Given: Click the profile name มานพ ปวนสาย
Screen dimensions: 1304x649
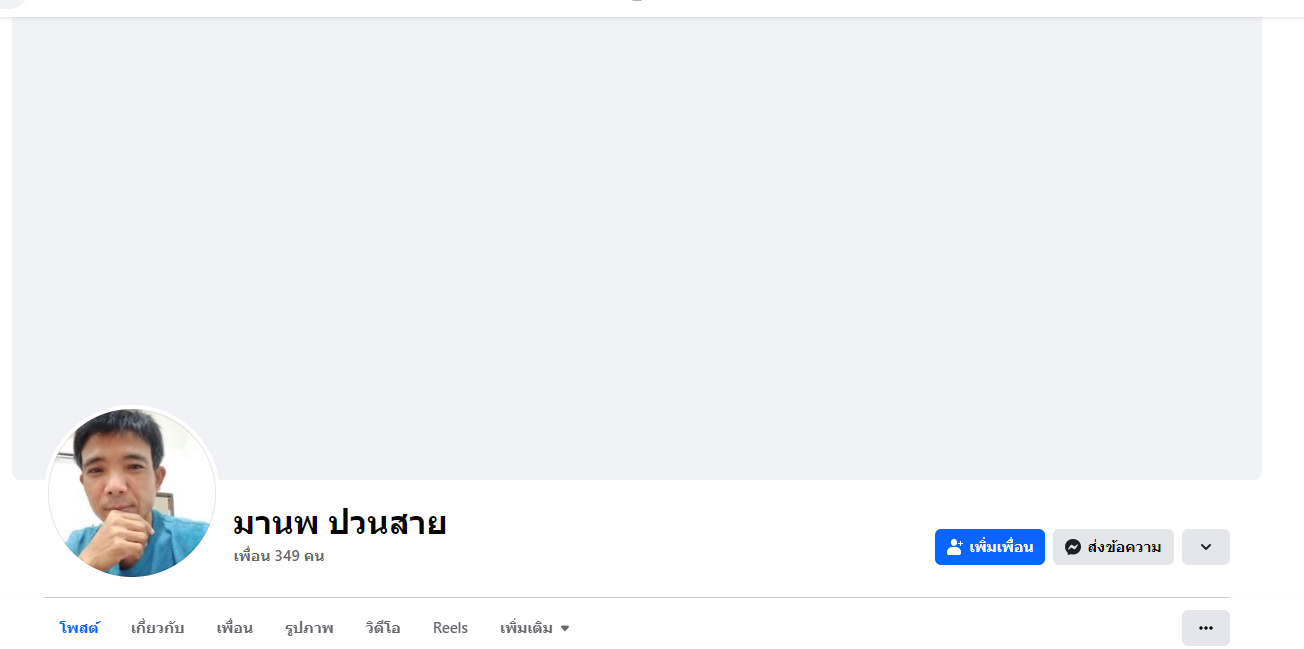Looking at the screenshot, I should click(x=339, y=523).
